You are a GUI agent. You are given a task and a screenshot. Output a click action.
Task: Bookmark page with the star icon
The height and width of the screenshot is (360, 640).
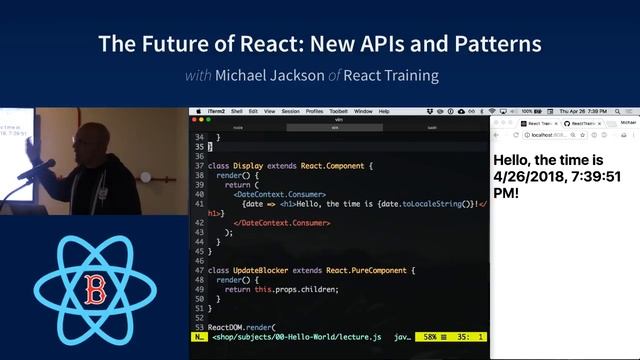click(582, 135)
